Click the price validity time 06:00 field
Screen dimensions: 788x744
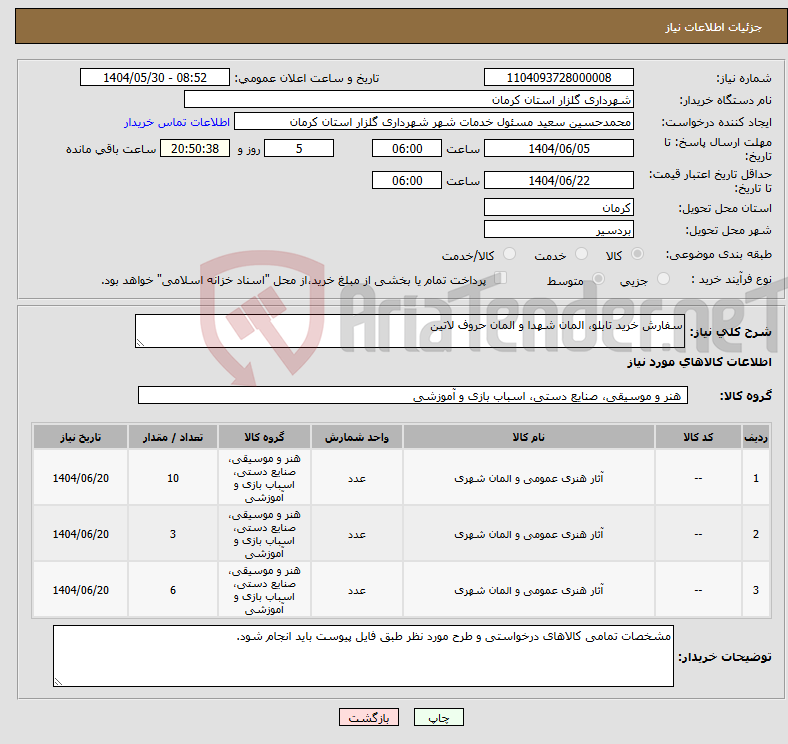(x=407, y=180)
